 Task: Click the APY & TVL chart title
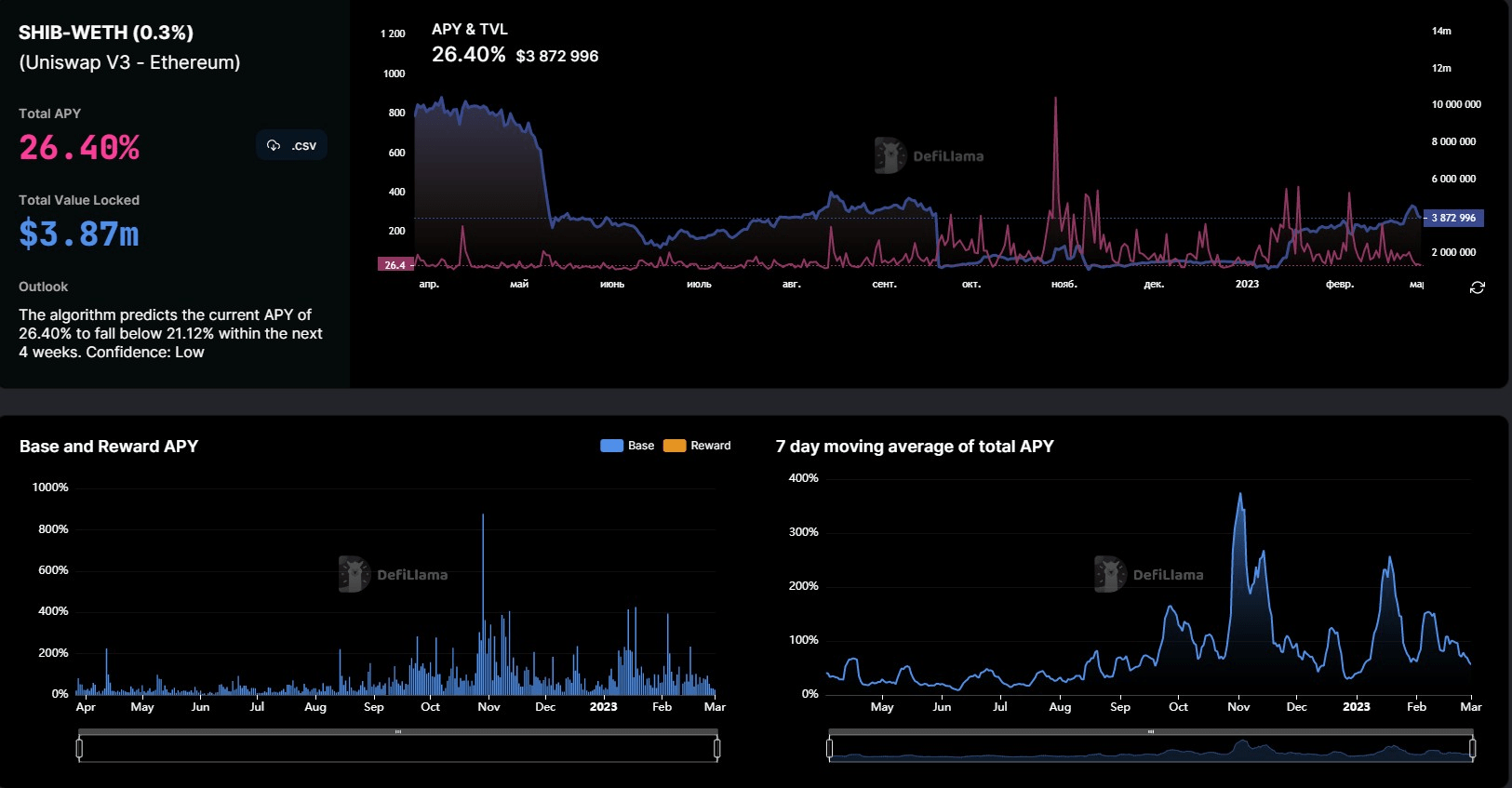pos(470,29)
